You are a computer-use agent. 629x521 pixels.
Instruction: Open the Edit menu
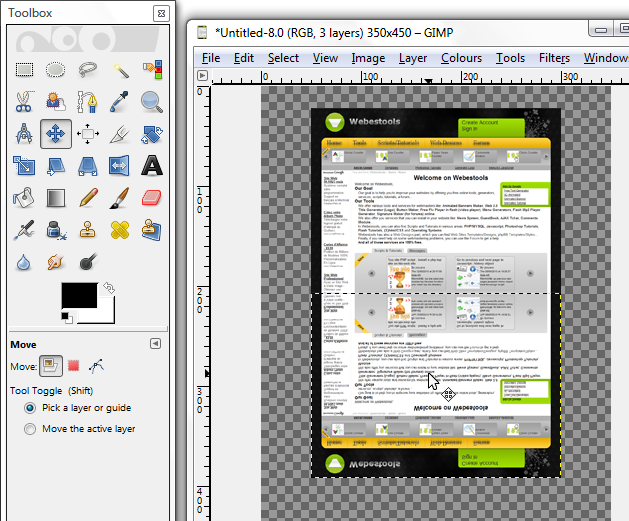click(244, 58)
